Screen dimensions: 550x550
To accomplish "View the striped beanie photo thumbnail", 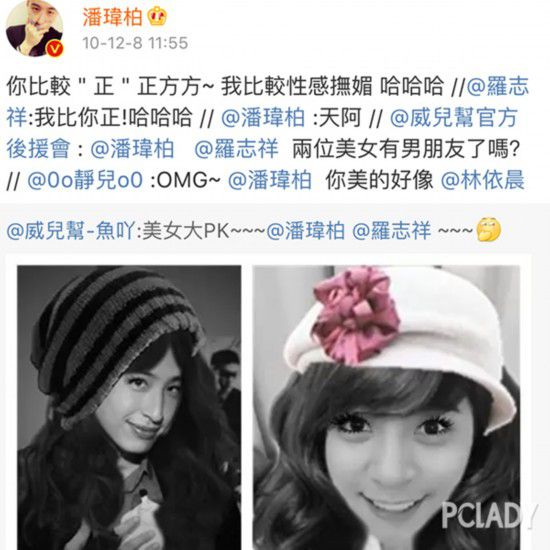I will pyautogui.click(x=129, y=408).
